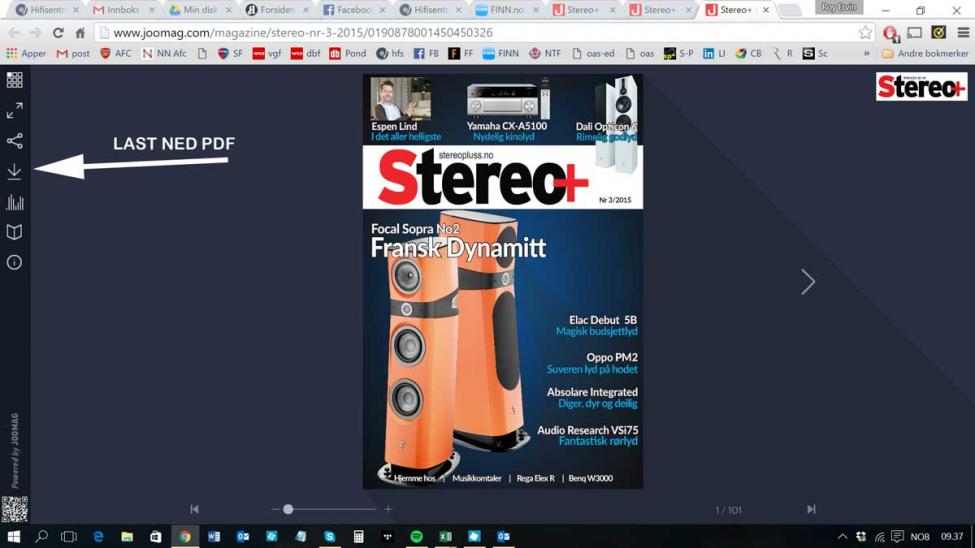The height and width of the screenshot is (548, 975).
Task: Switch to the FINN.no tab
Action: pyautogui.click(x=506, y=10)
